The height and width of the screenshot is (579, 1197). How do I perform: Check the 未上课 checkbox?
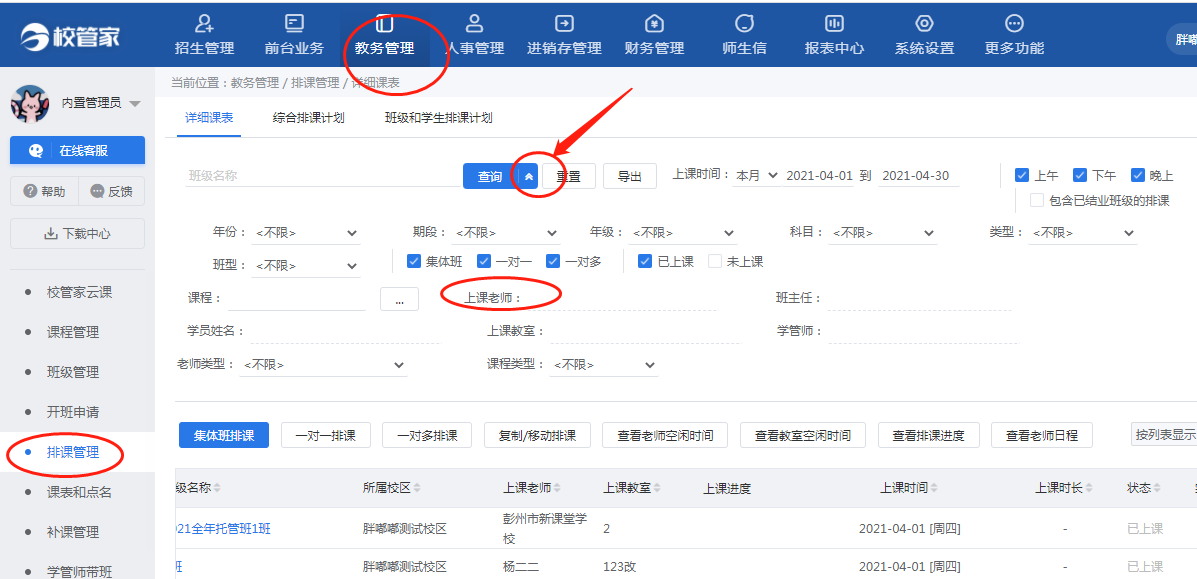715,261
